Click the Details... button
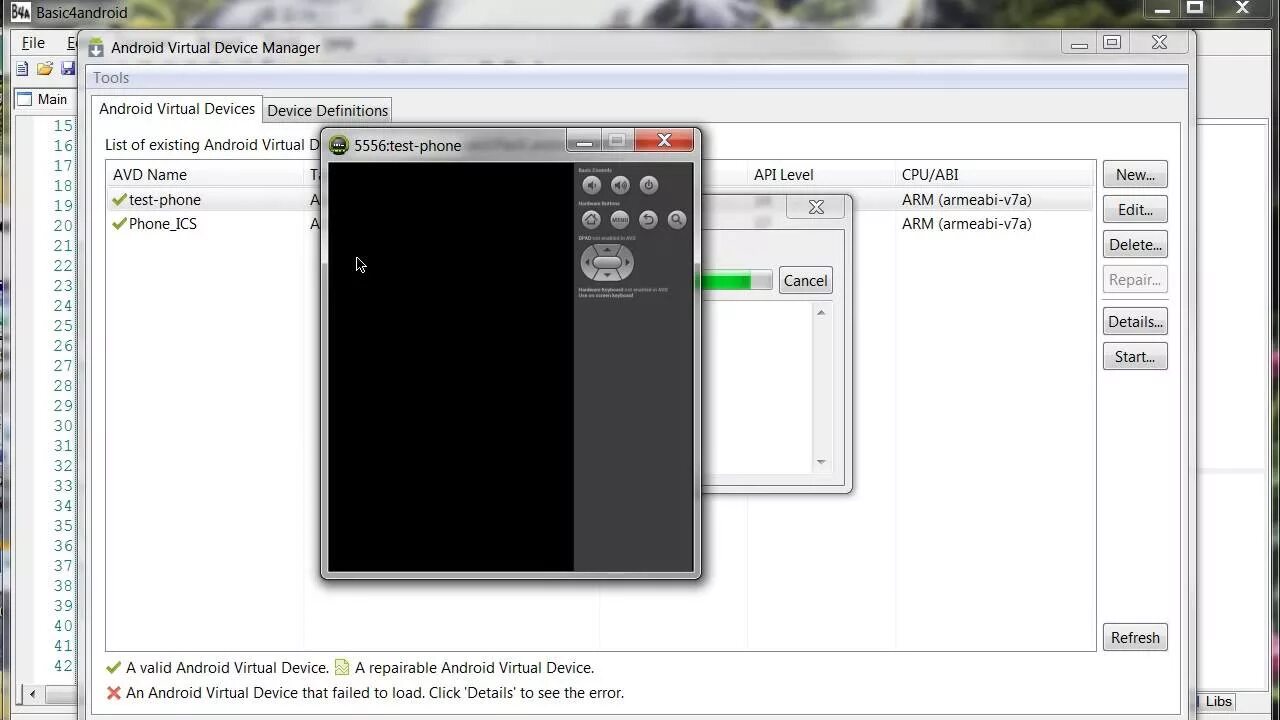This screenshot has width=1280, height=720. pyautogui.click(x=1135, y=322)
